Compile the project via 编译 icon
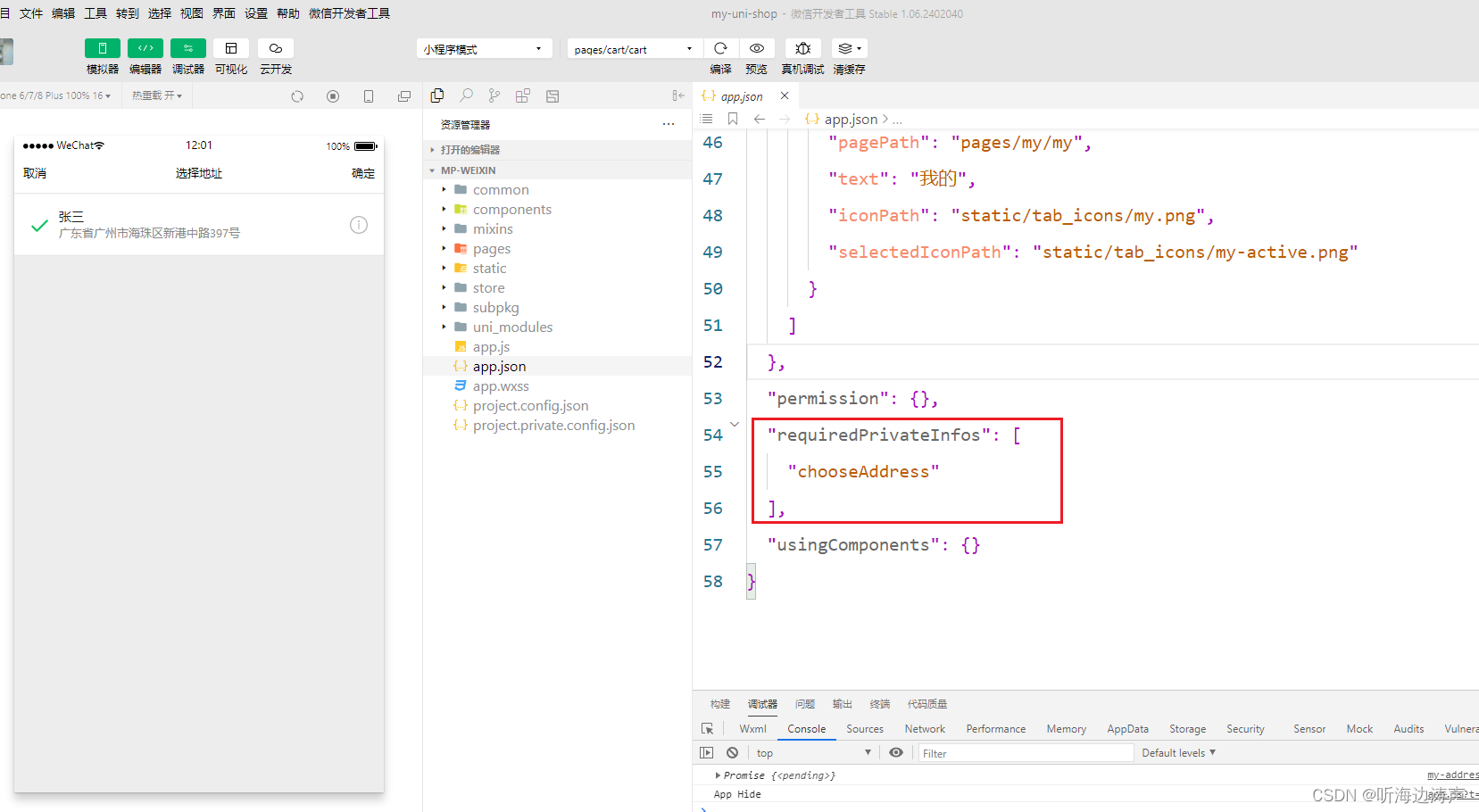 pyautogui.click(x=719, y=48)
